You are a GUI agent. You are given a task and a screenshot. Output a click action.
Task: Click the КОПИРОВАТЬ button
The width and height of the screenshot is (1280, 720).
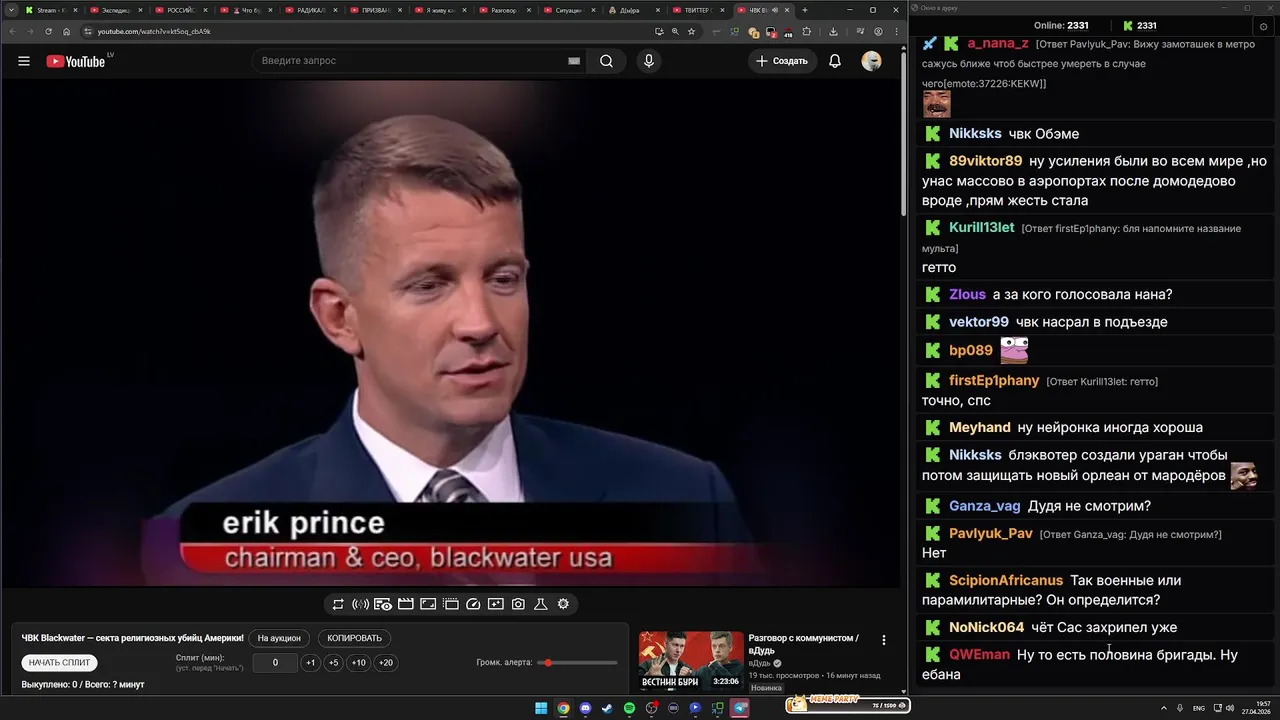pyautogui.click(x=355, y=638)
